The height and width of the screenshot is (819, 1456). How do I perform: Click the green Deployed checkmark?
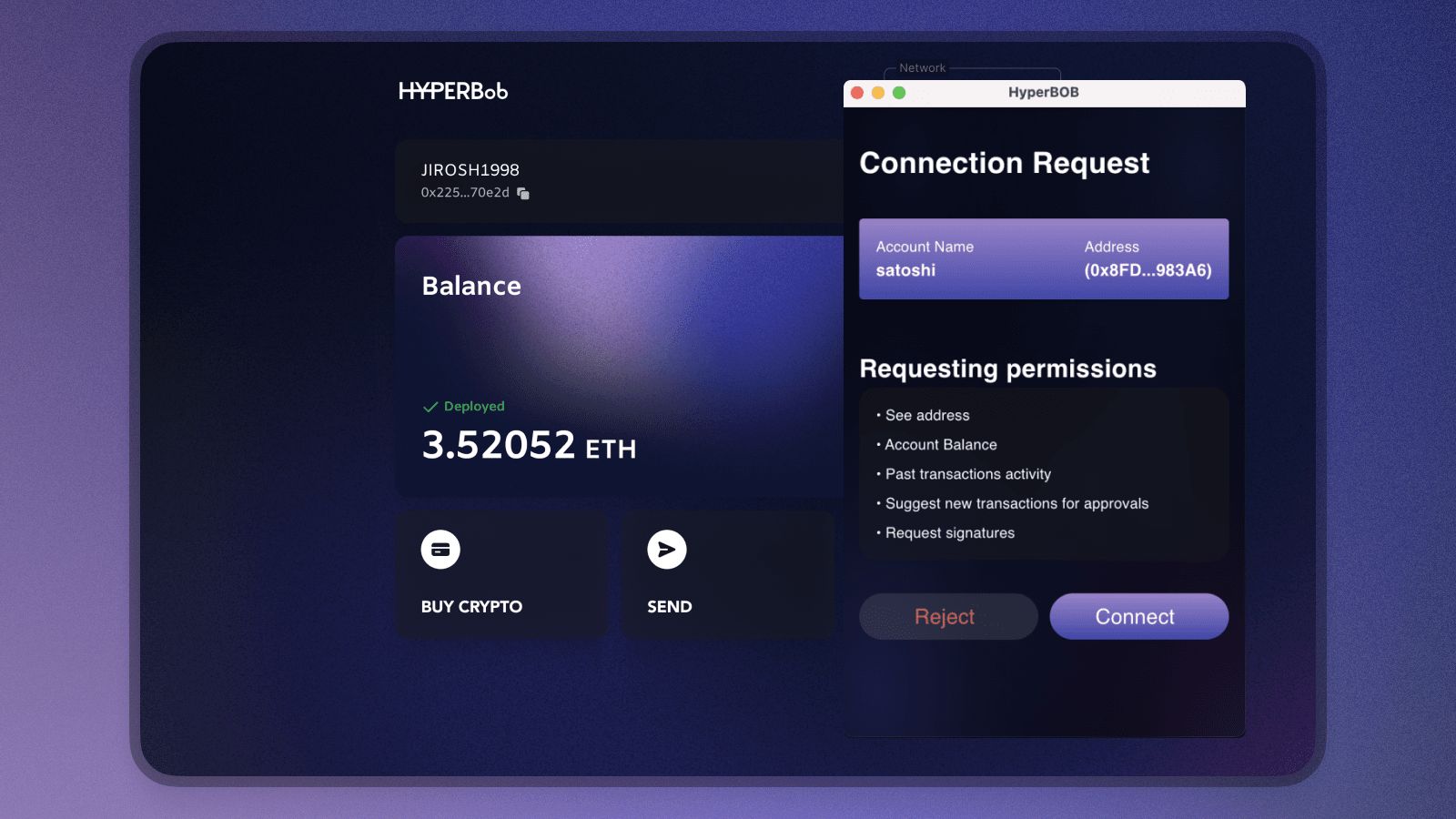coord(430,407)
